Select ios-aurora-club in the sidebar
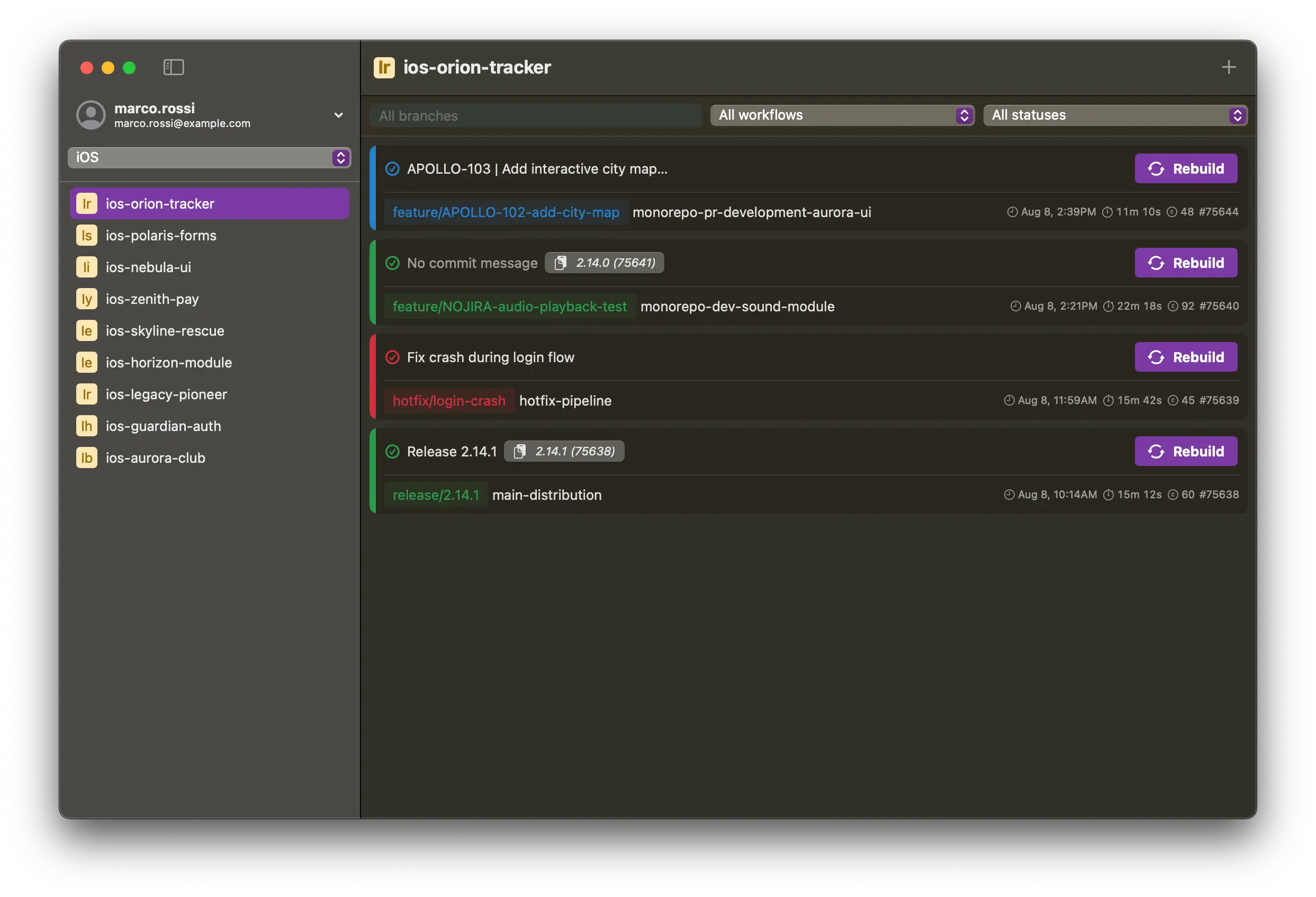The width and height of the screenshot is (1316, 897). point(209,458)
